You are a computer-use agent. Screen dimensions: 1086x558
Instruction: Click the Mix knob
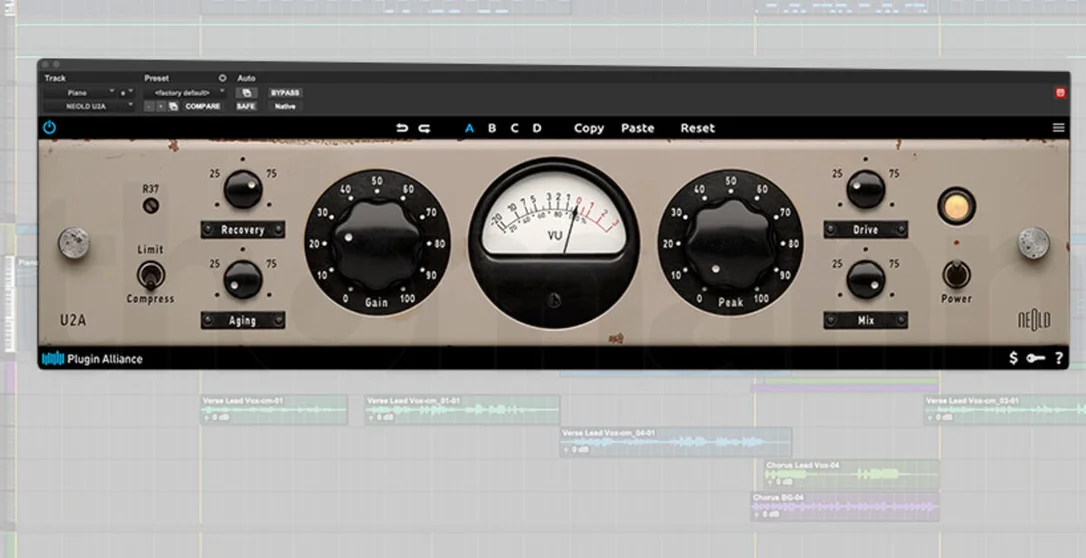click(866, 280)
